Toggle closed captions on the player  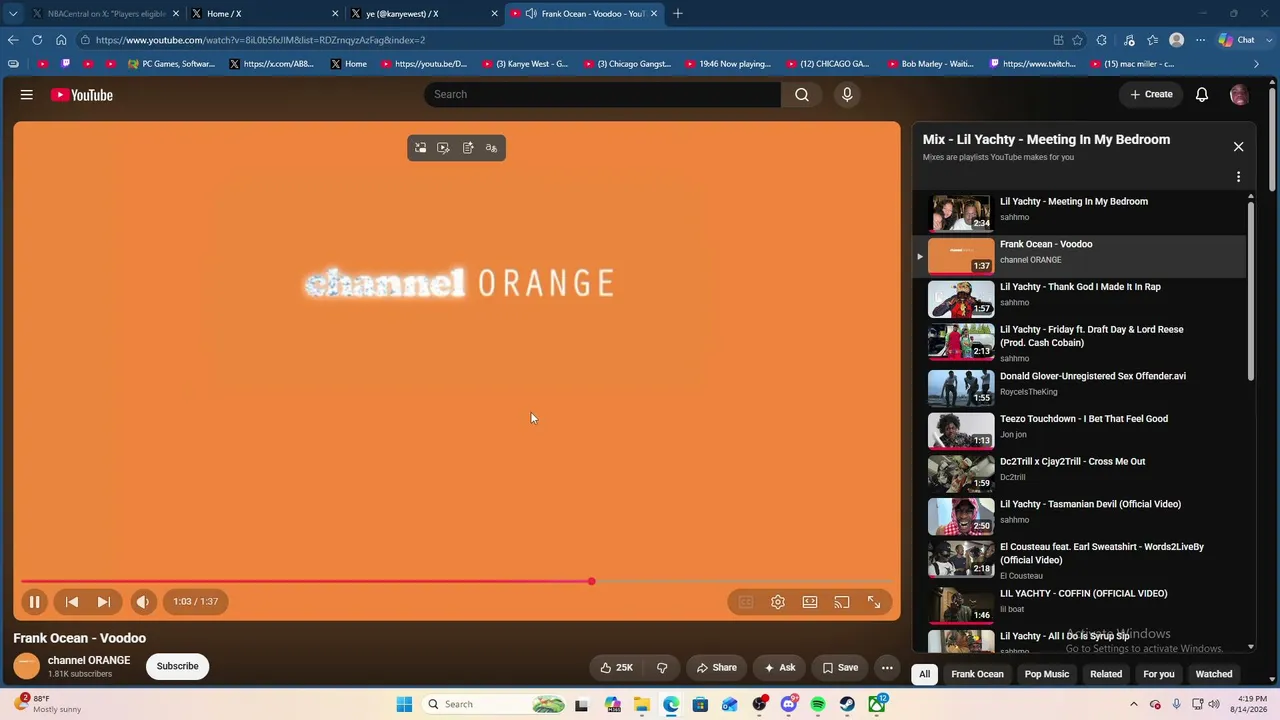coord(746,602)
